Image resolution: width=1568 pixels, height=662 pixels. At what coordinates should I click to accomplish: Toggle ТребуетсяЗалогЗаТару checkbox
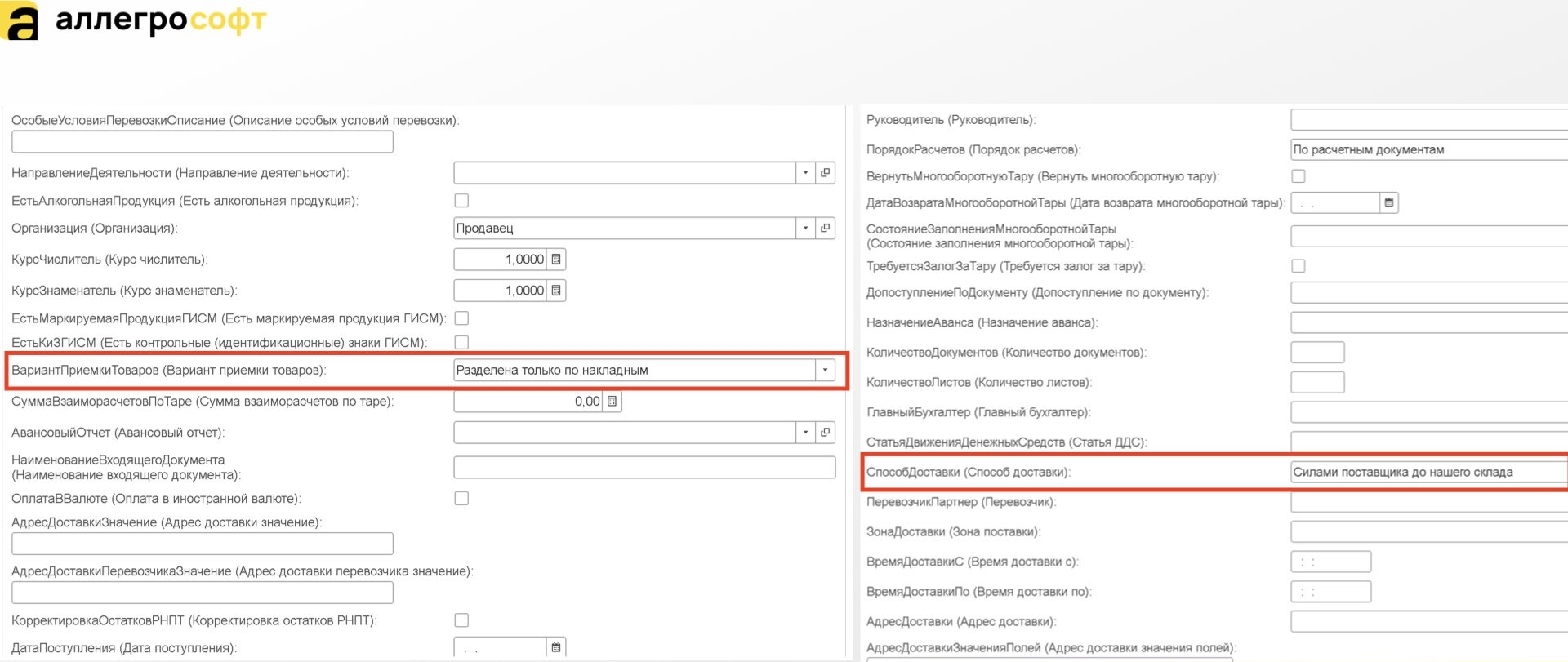1298,266
